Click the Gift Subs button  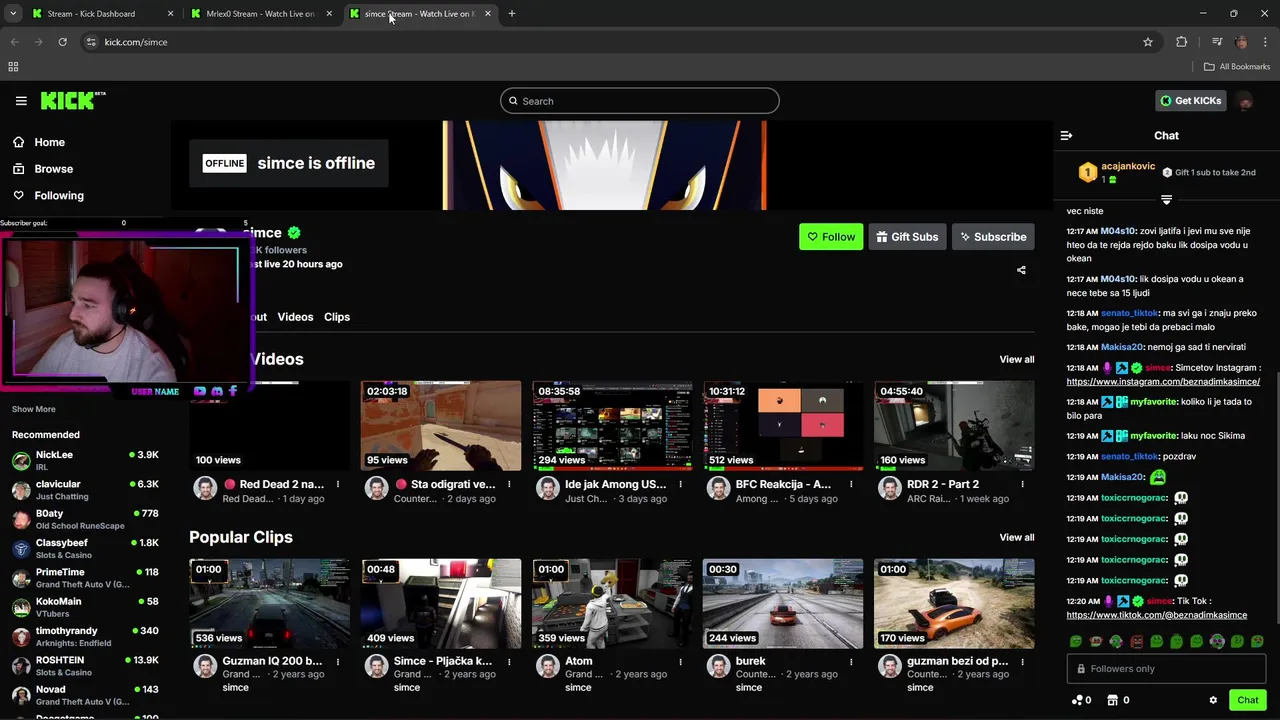907,237
